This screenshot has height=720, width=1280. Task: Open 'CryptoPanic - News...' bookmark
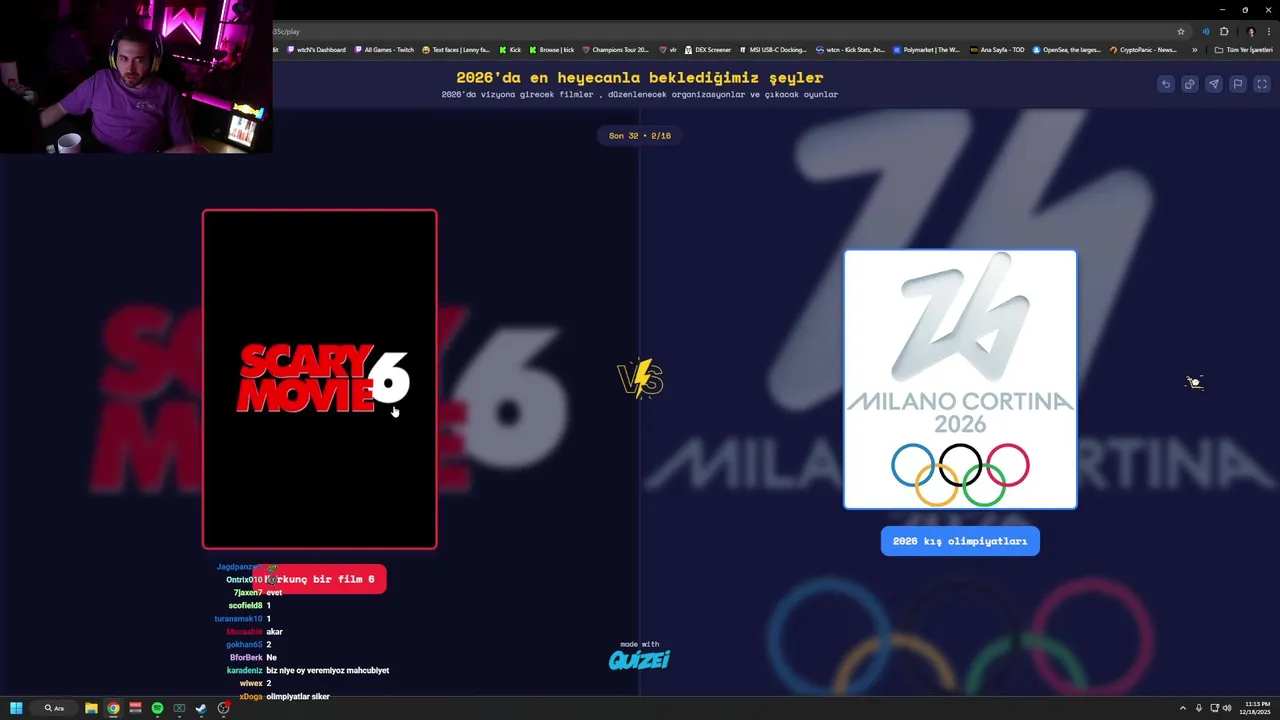point(1144,49)
